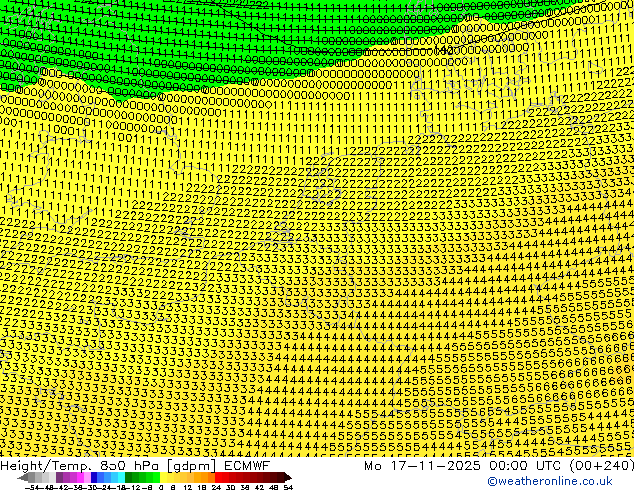Click the purple legend swatch at -42
This screenshot has width=634, height=490.
click(59, 477)
